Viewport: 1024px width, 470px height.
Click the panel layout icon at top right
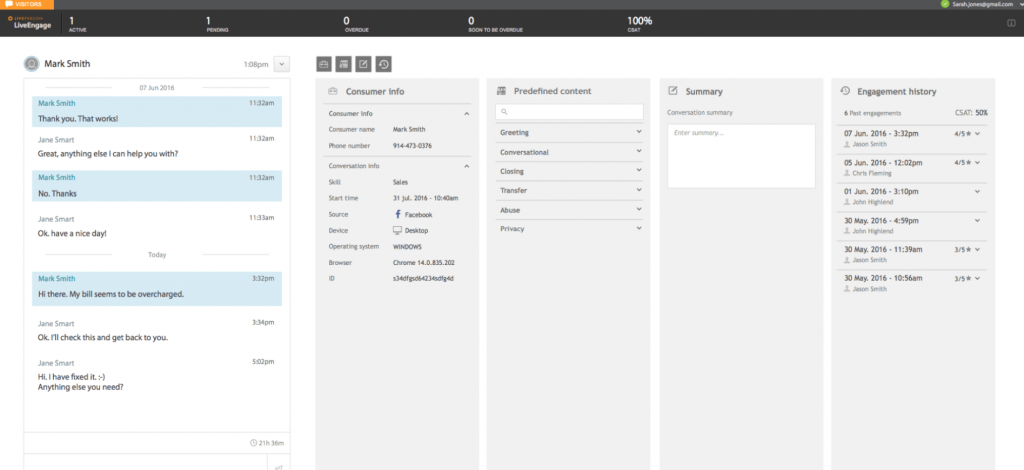pyautogui.click(x=1012, y=23)
